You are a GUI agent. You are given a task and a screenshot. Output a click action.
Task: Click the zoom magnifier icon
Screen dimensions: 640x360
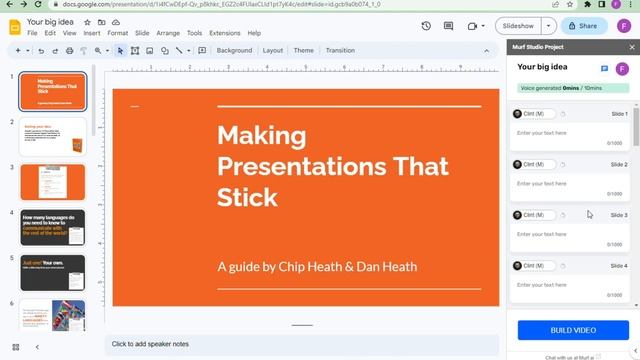(98, 51)
